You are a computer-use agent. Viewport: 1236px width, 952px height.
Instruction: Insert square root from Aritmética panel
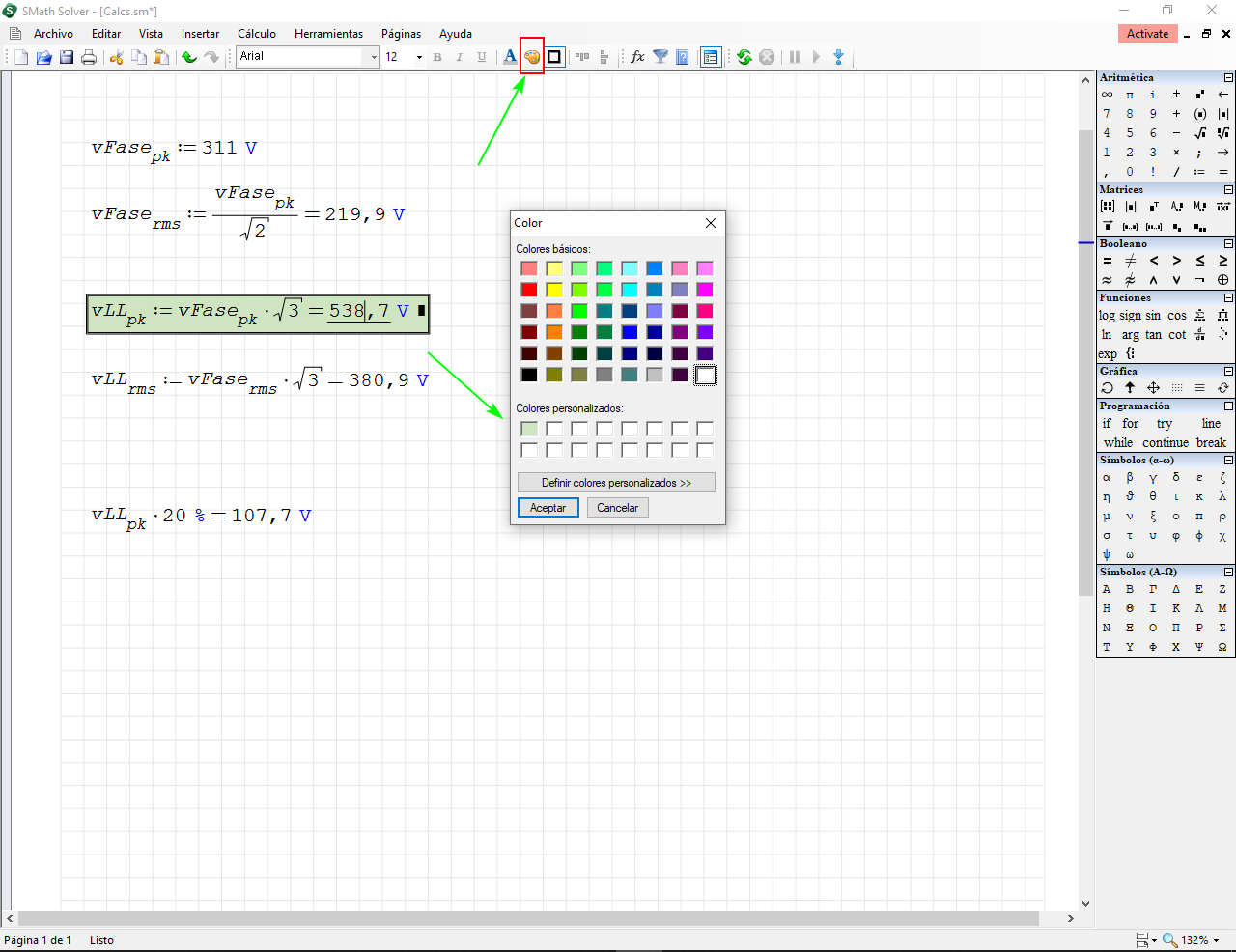(1199, 133)
